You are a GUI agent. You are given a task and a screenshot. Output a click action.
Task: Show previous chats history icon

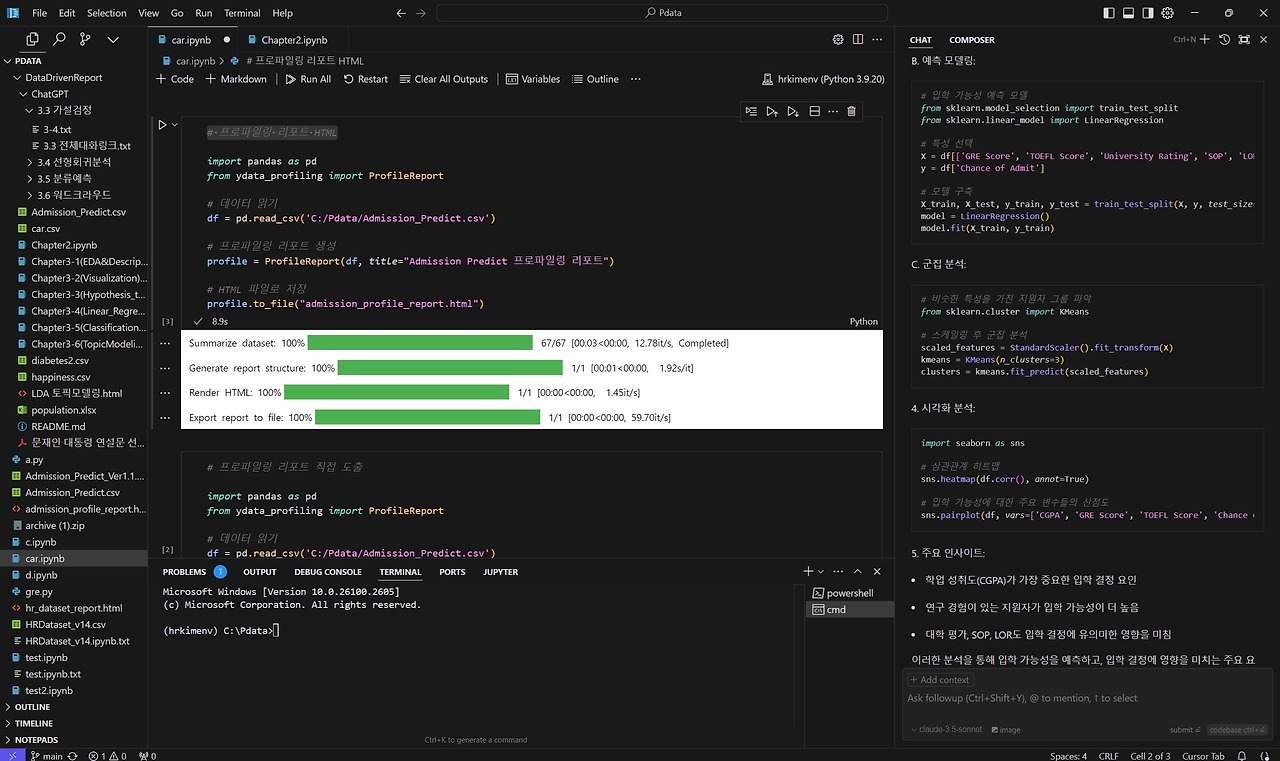(x=1225, y=39)
